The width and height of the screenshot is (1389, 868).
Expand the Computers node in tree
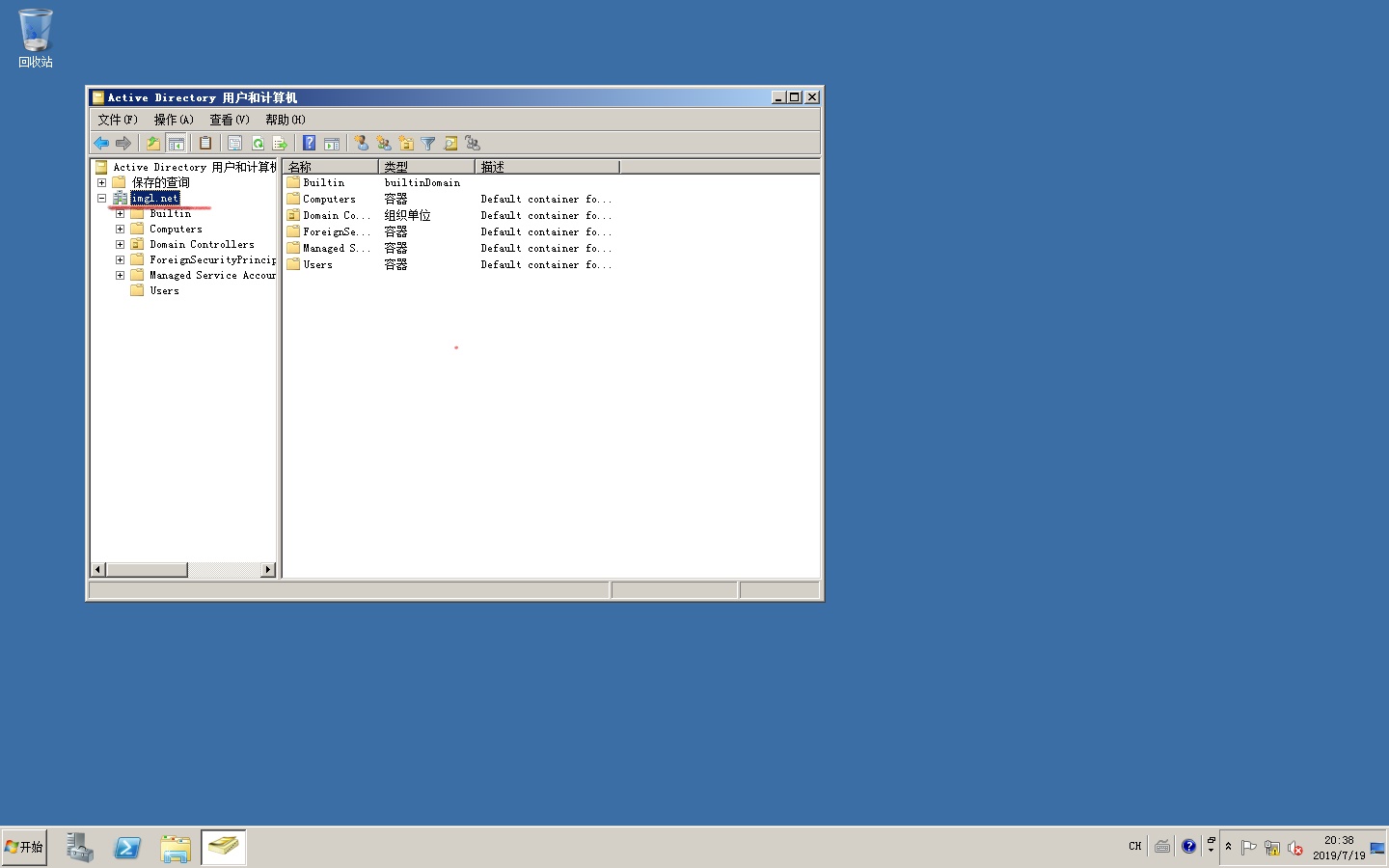[120, 229]
